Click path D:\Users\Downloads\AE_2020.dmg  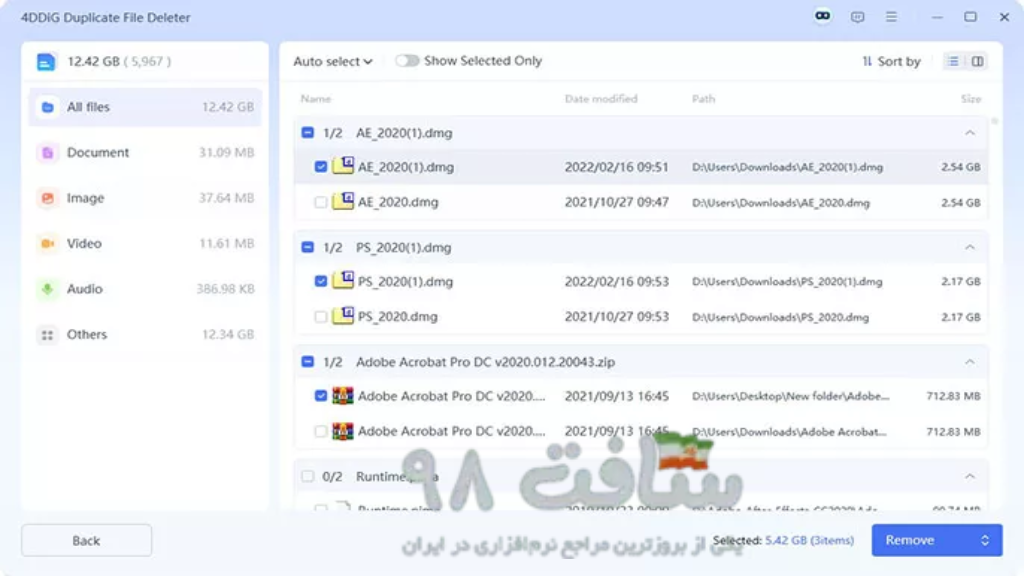coord(781,203)
